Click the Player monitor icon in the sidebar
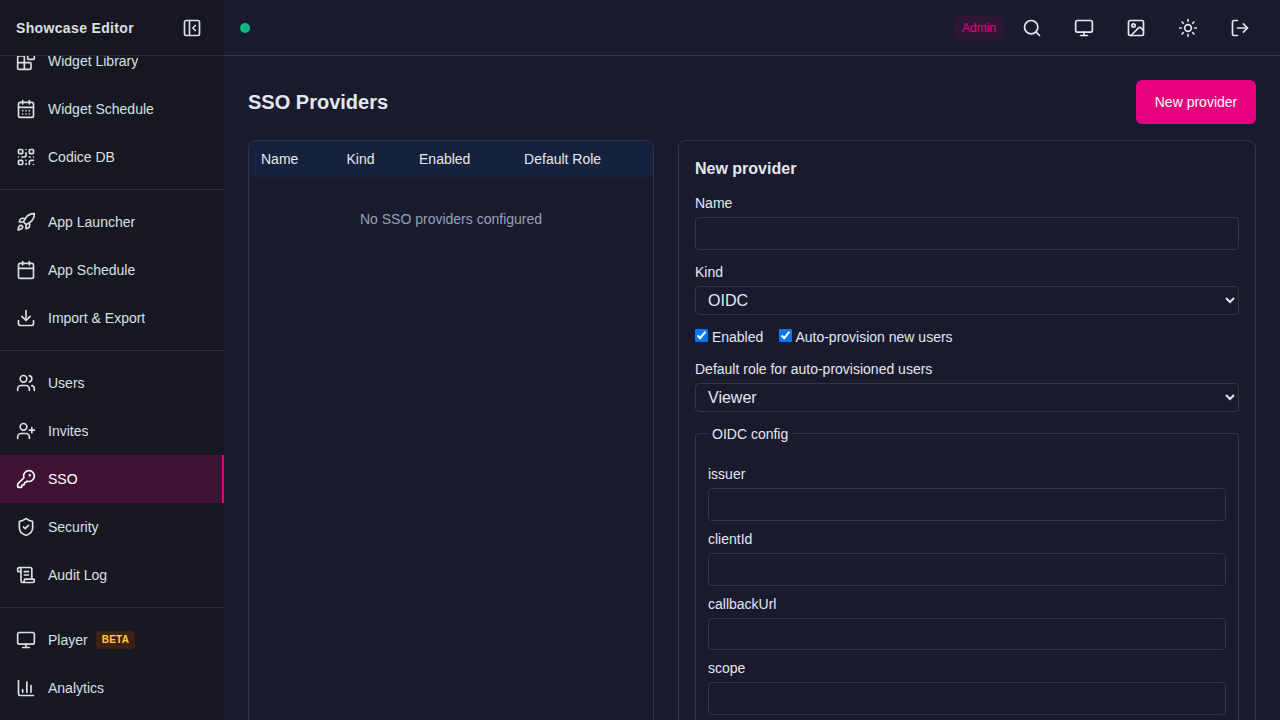Image resolution: width=1280 pixels, height=720 pixels. point(26,640)
